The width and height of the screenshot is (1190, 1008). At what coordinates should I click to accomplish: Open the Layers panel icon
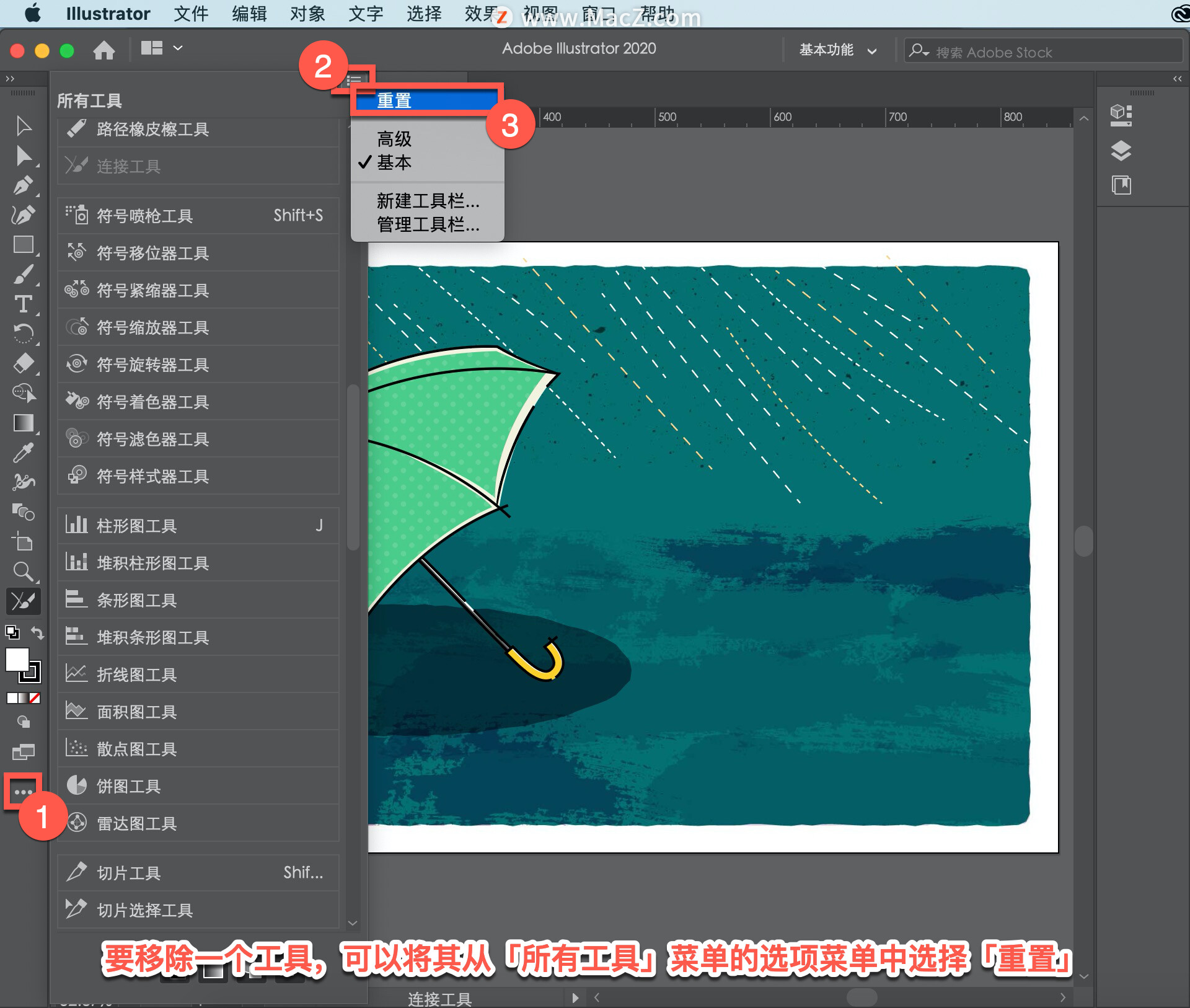click(x=1121, y=151)
